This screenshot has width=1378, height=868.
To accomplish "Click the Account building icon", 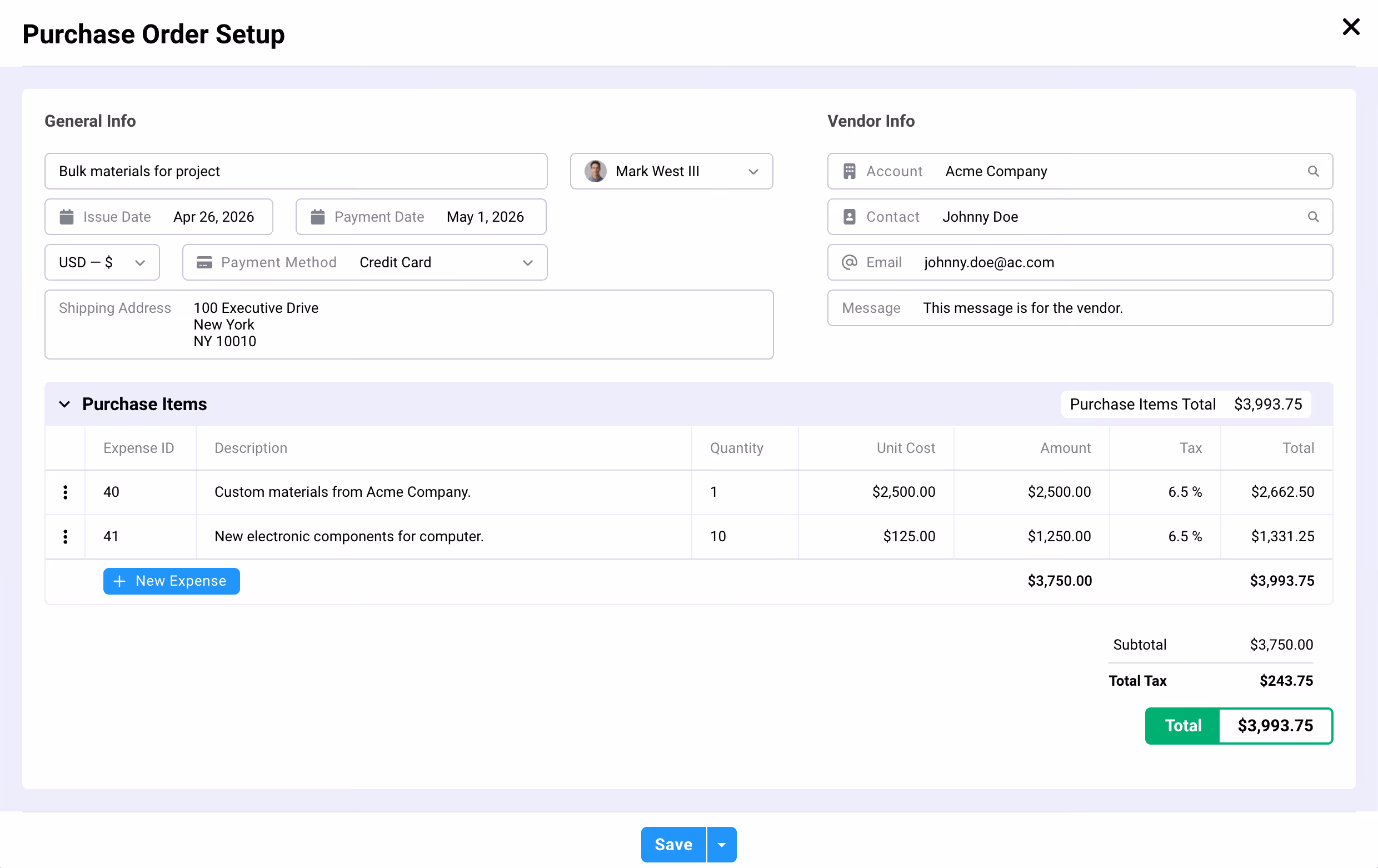I will 849,171.
